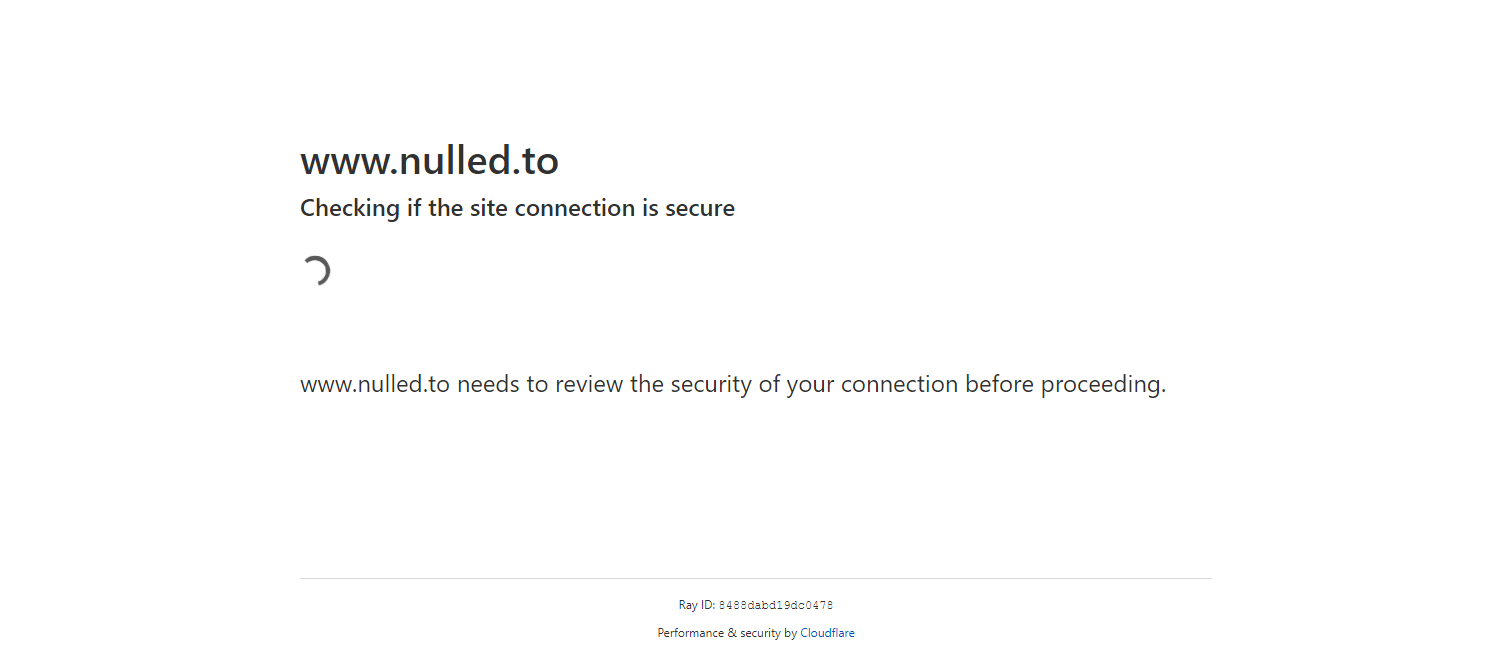Click "security" in the body paragraph

point(711,385)
